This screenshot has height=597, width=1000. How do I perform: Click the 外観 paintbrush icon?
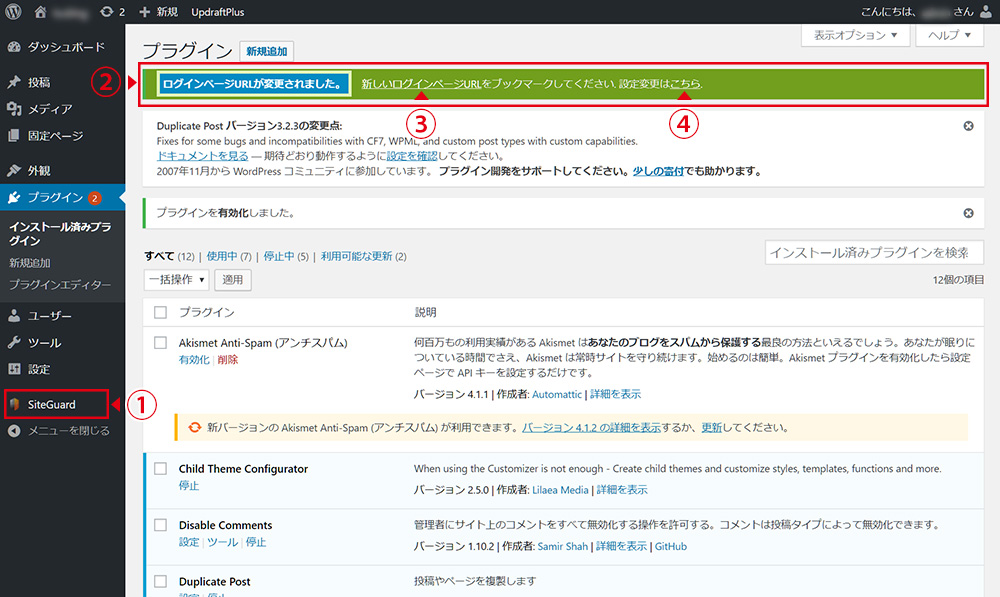click(x=14, y=170)
